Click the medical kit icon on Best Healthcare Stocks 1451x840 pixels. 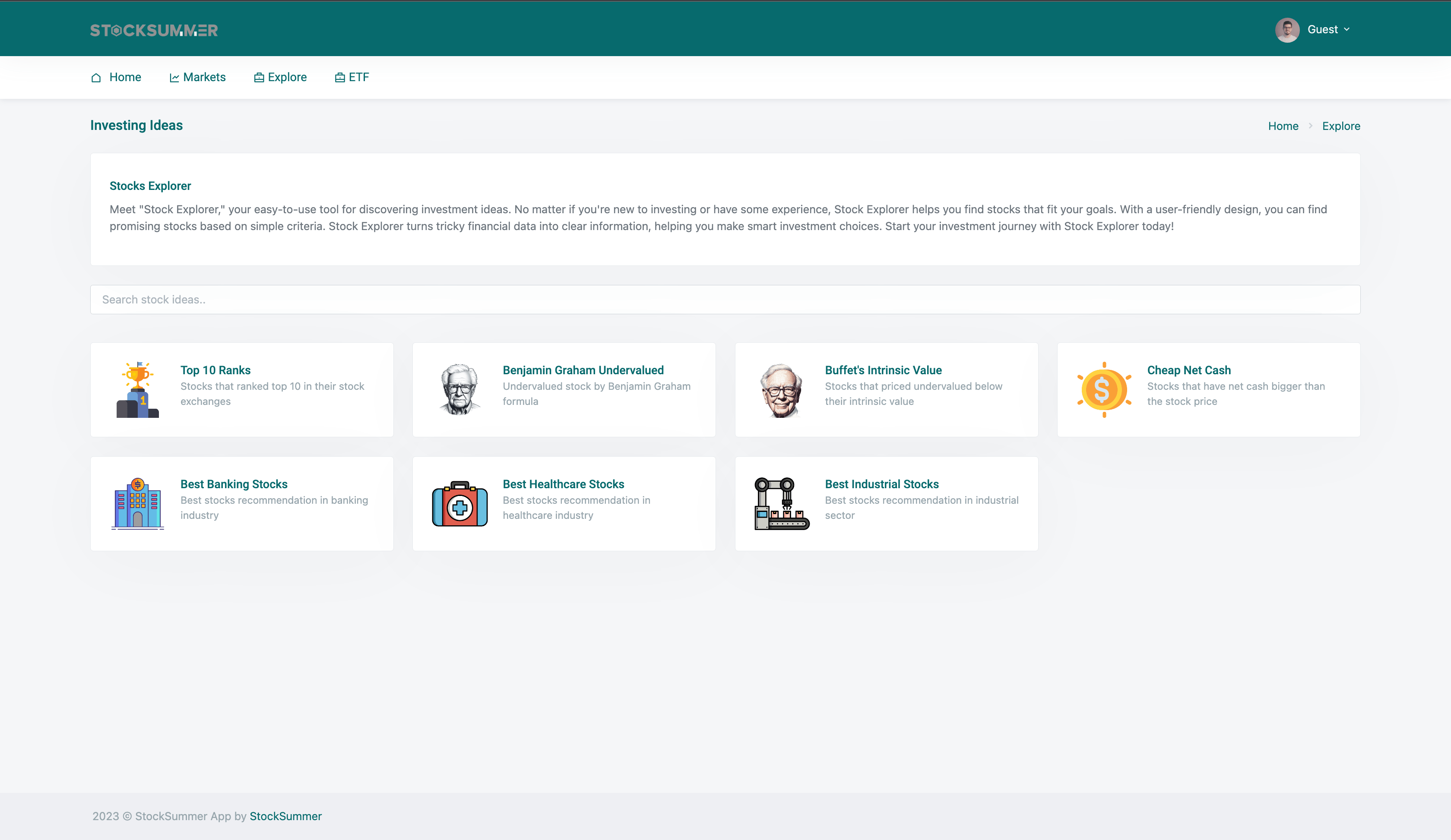point(459,503)
